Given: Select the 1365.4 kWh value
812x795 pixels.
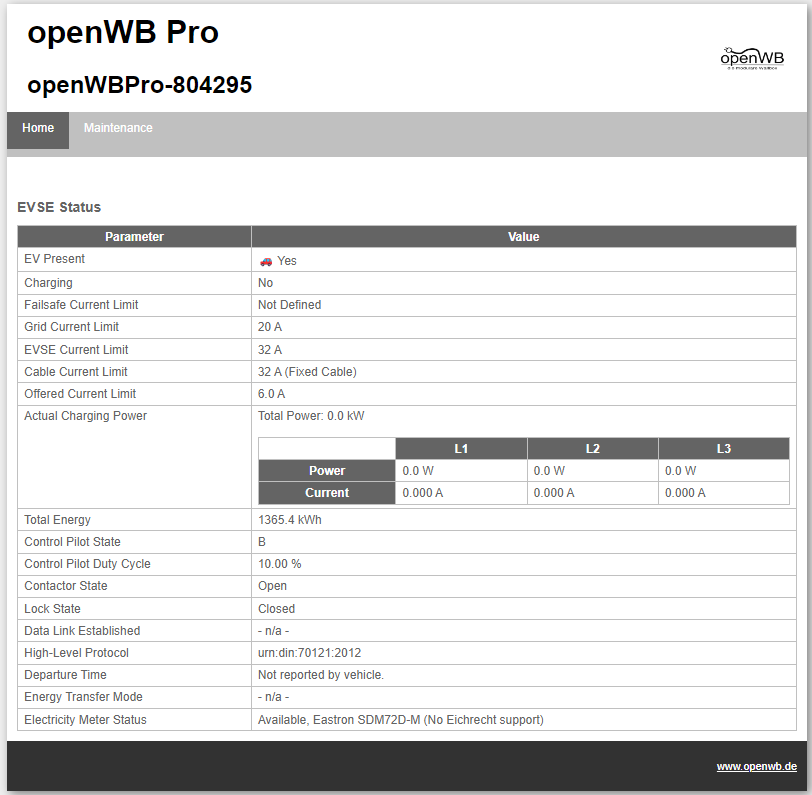Looking at the screenshot, I should [x=289, y=519].
